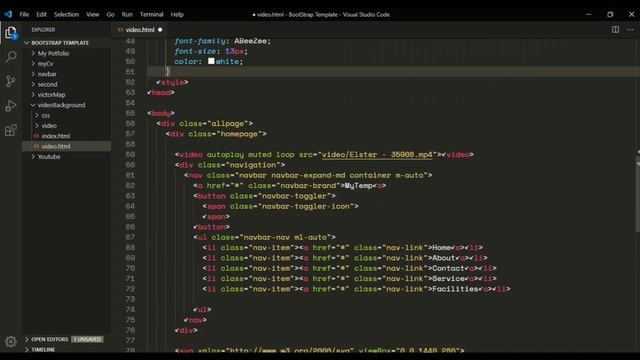
Task: Open the Go menu
Action: (x=110, y=14)
